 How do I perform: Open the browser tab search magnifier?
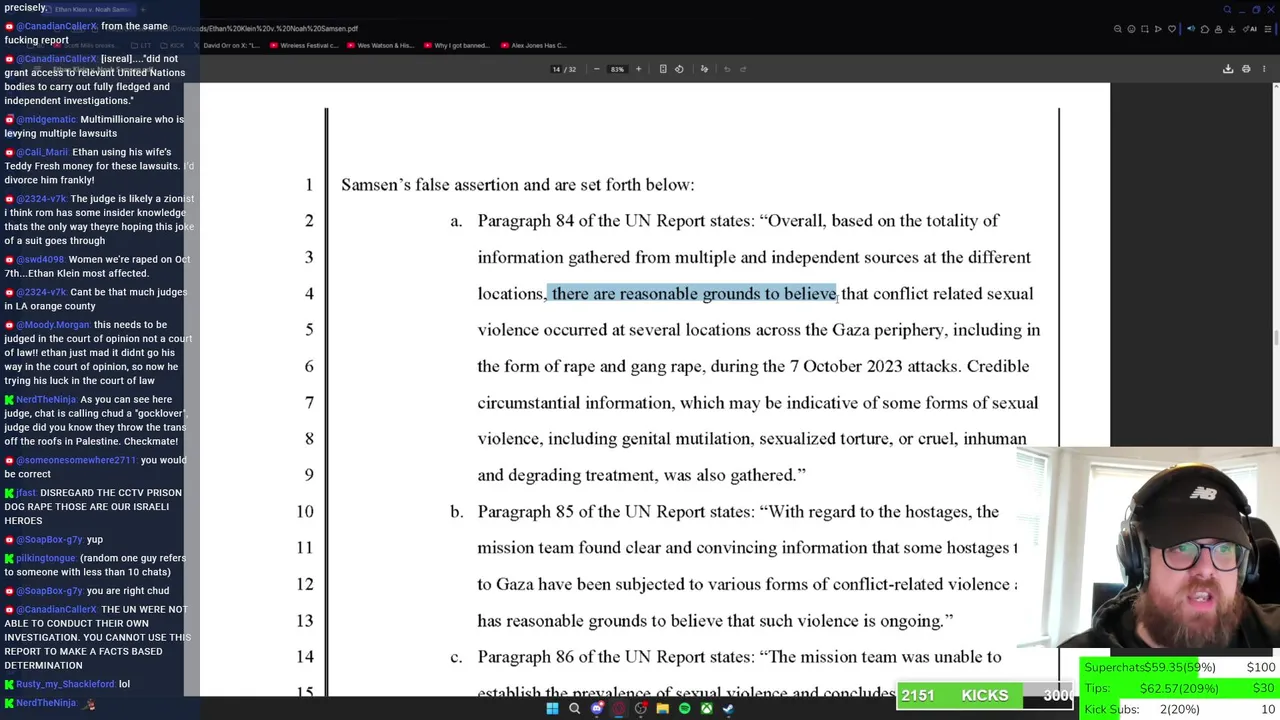1227,9
